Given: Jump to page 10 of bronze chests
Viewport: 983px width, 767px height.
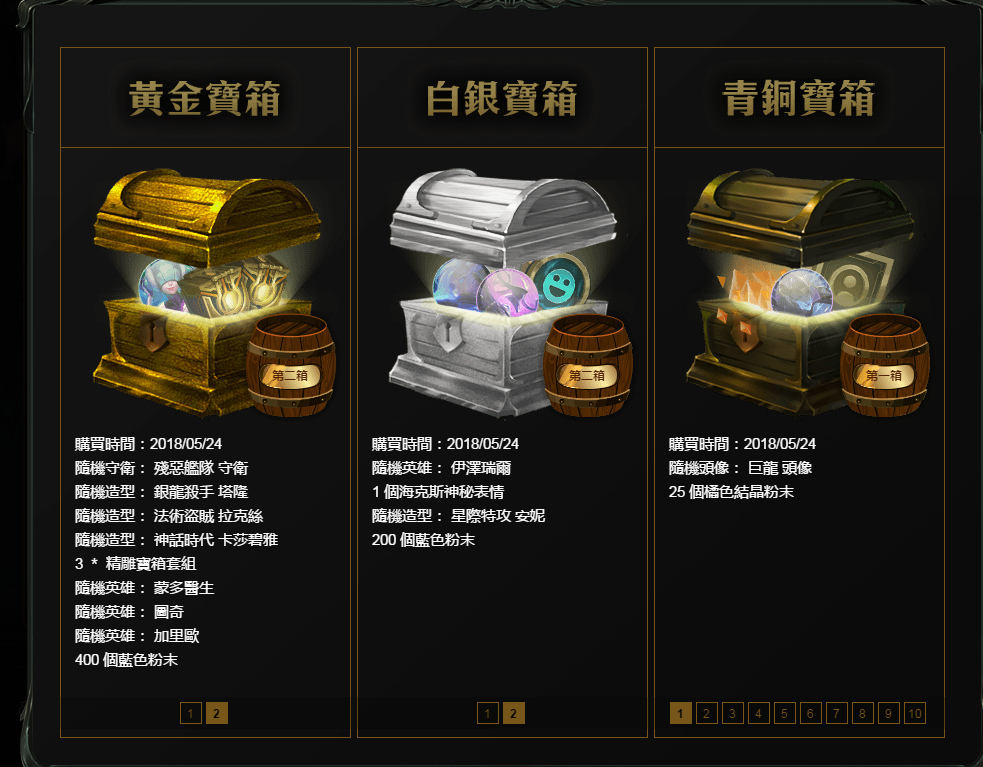Looking at the screenshot, I should click(915, 713).
